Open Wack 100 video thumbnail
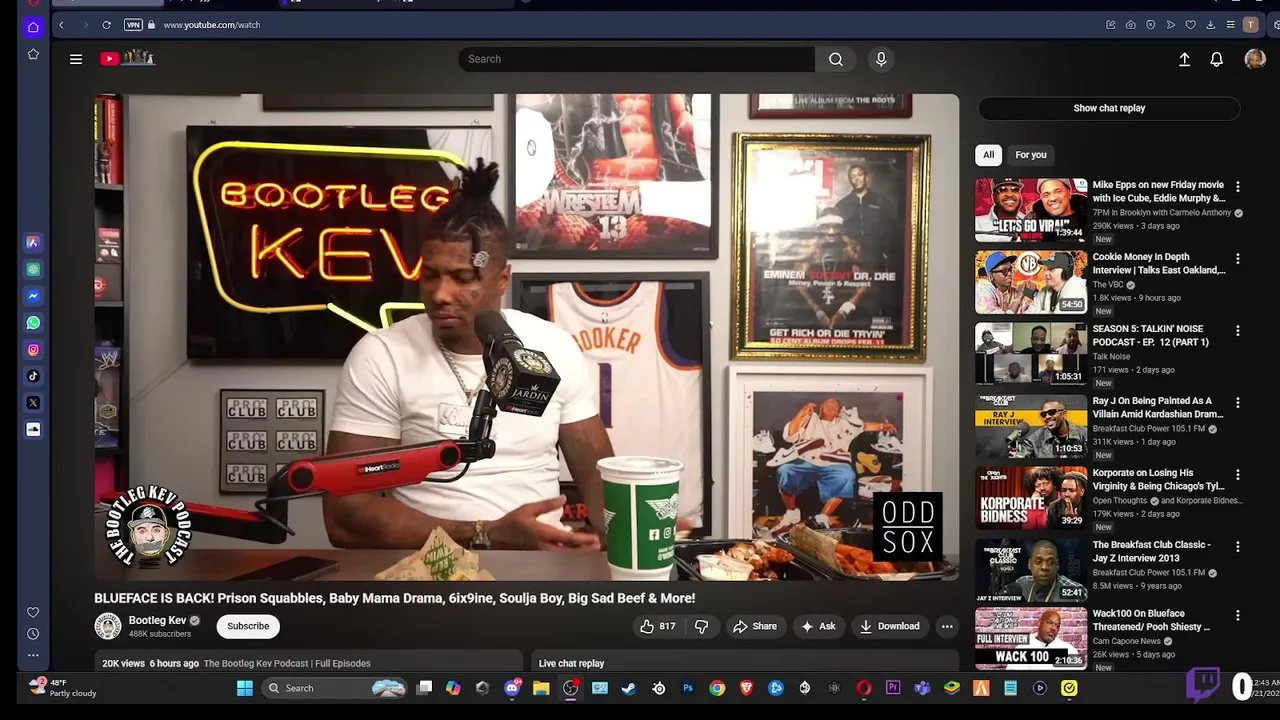The height and width of the screenshot is (720, 1280). coord(1031,638)
